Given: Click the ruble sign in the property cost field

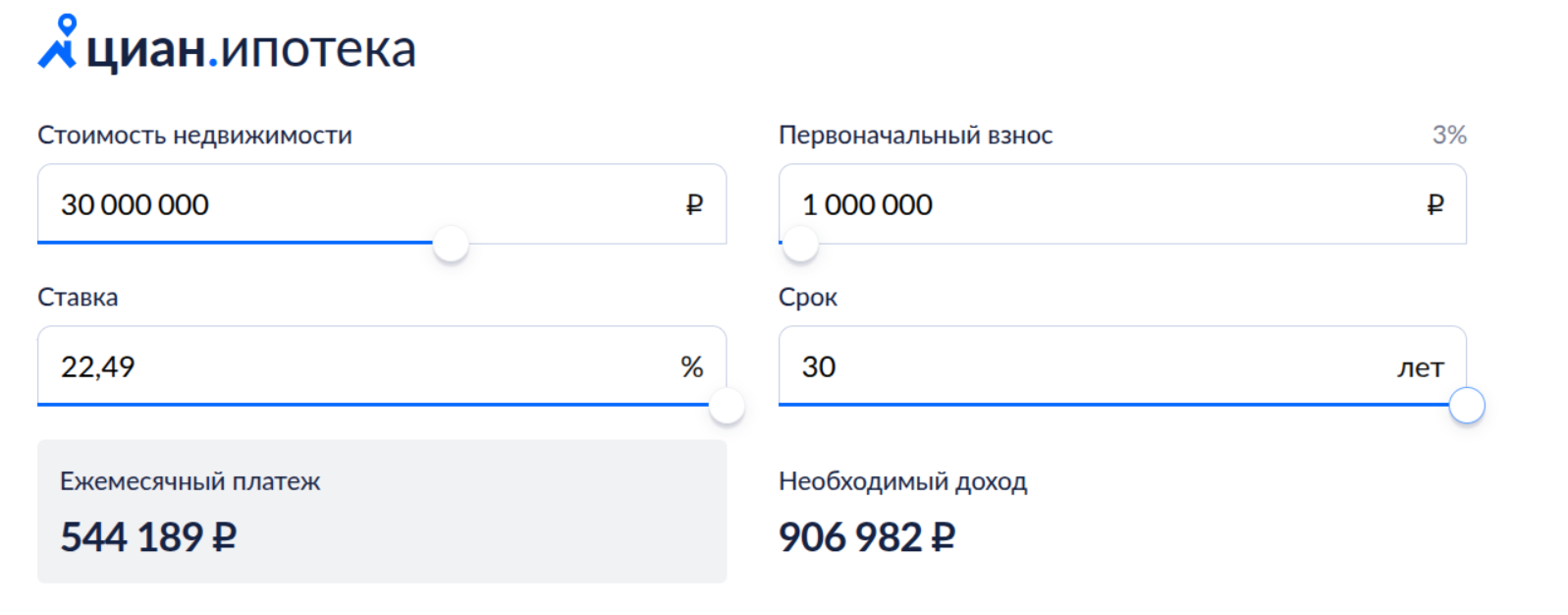Looking at the screenshot, I should pyautogui.click(x=694, y=204).
